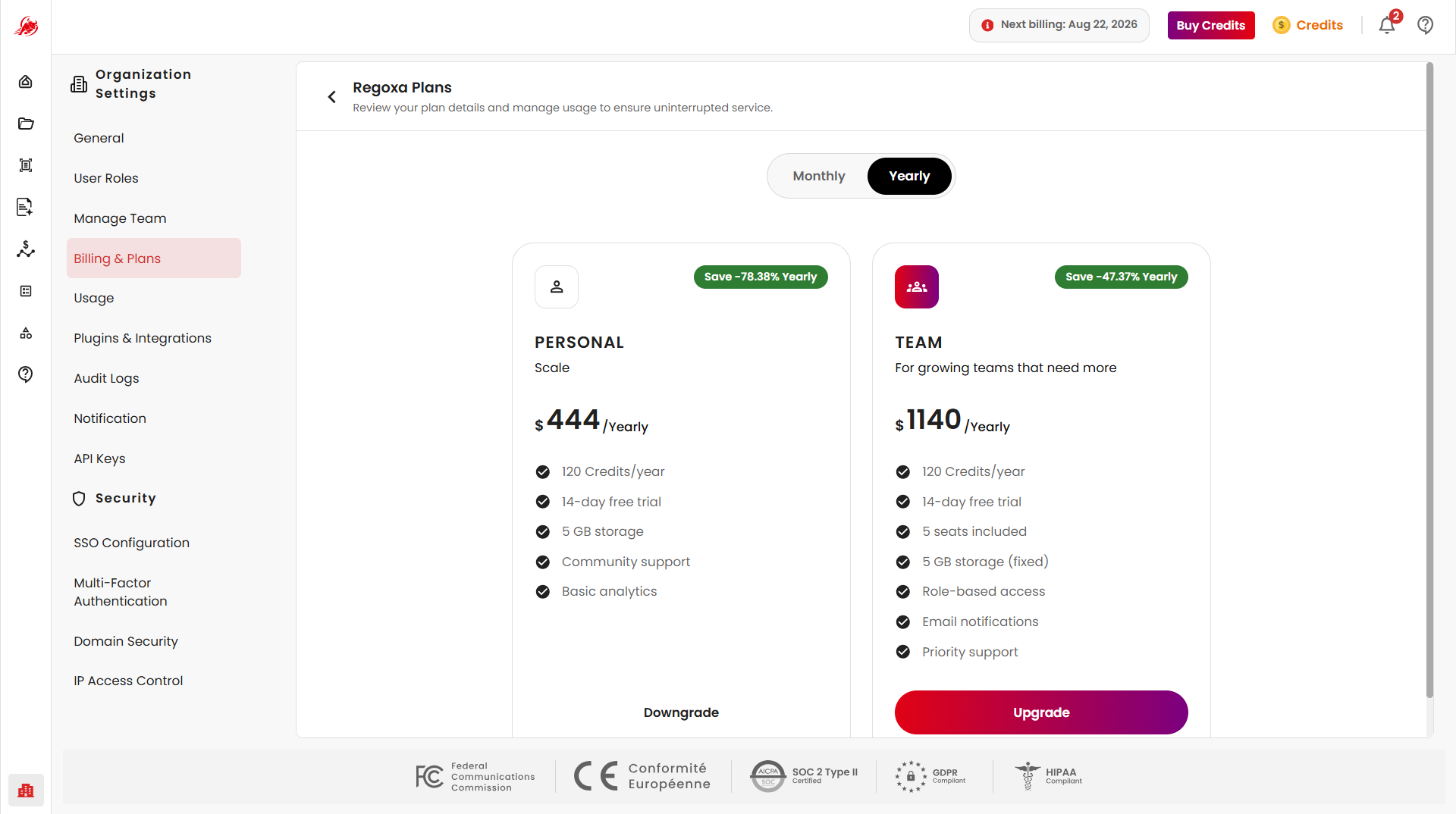1456x814 pixels.
Task: Click the Role-based access feature text
Action: [984, 591]
